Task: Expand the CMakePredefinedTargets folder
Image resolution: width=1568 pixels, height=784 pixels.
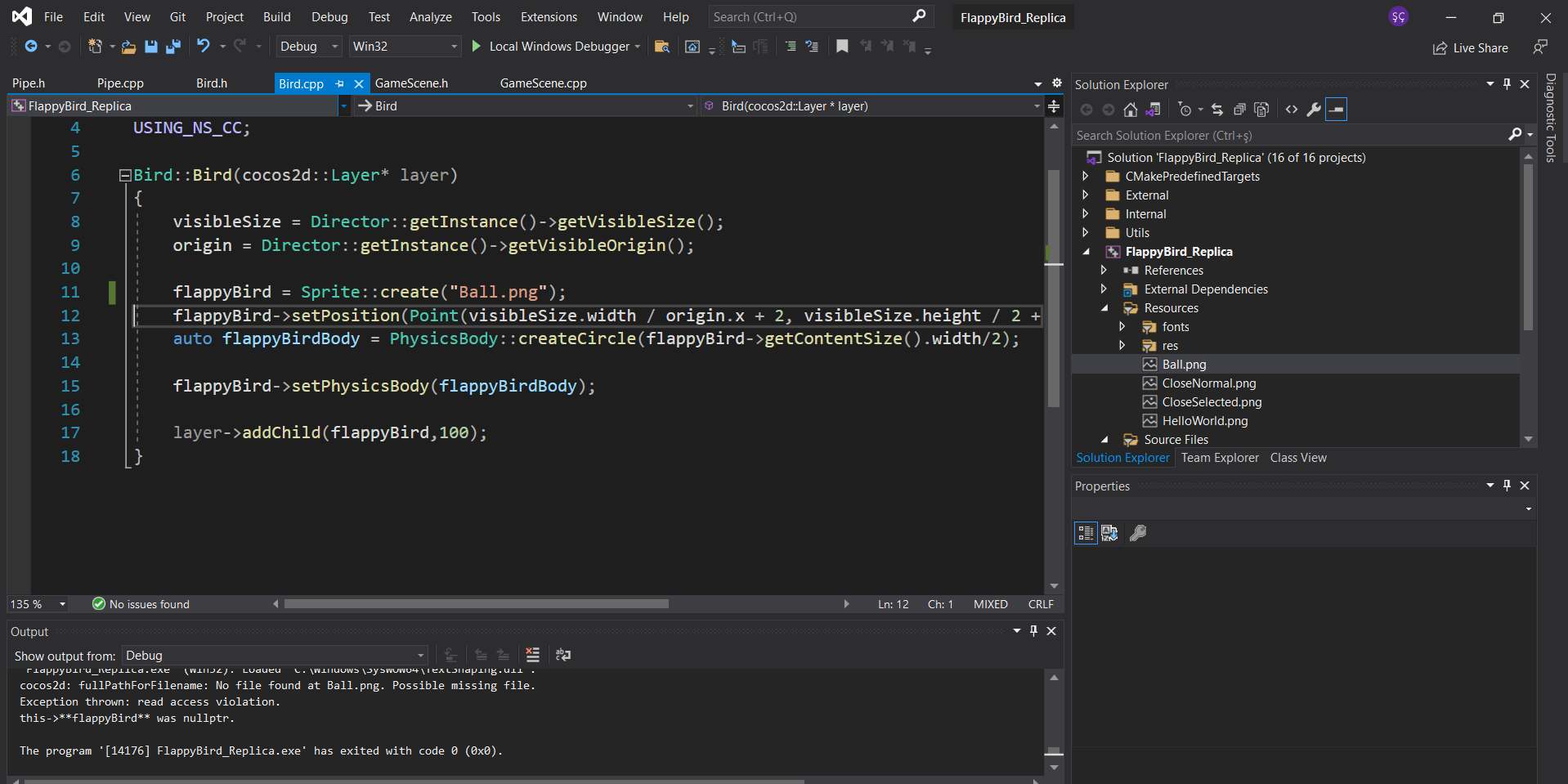Action: click(x=1086, y=177)
